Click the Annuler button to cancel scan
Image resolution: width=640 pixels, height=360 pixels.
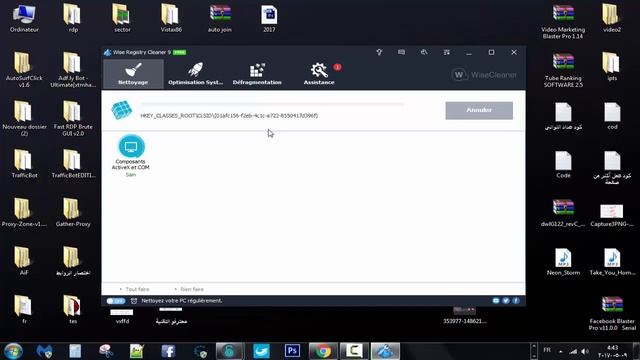pyautogui.click(x=479, y=110)
